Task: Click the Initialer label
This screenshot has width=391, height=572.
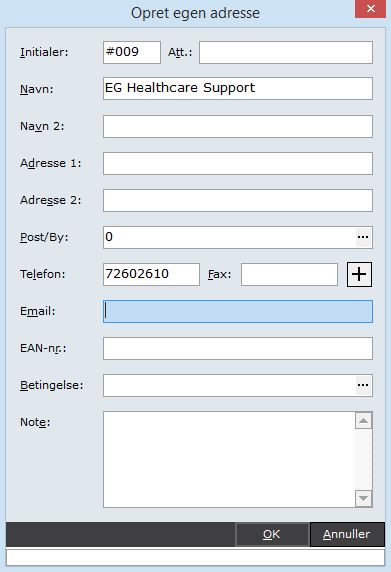Action: 44,52
